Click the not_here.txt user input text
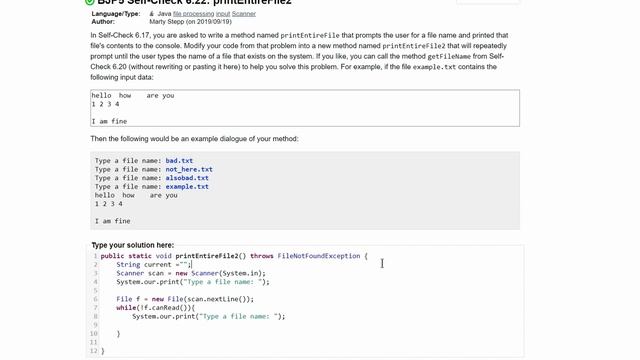The width and height of the screenshot is (640, 360). click(x=189, y=169)
